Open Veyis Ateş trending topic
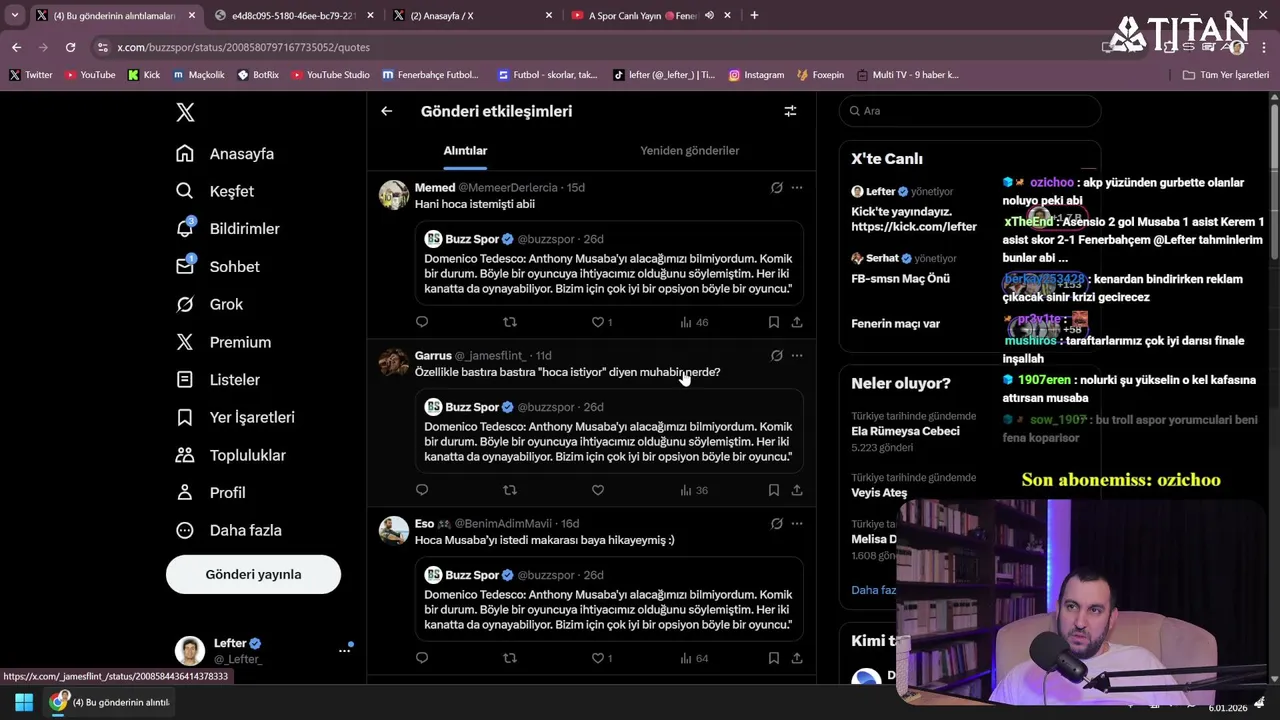 879,492
